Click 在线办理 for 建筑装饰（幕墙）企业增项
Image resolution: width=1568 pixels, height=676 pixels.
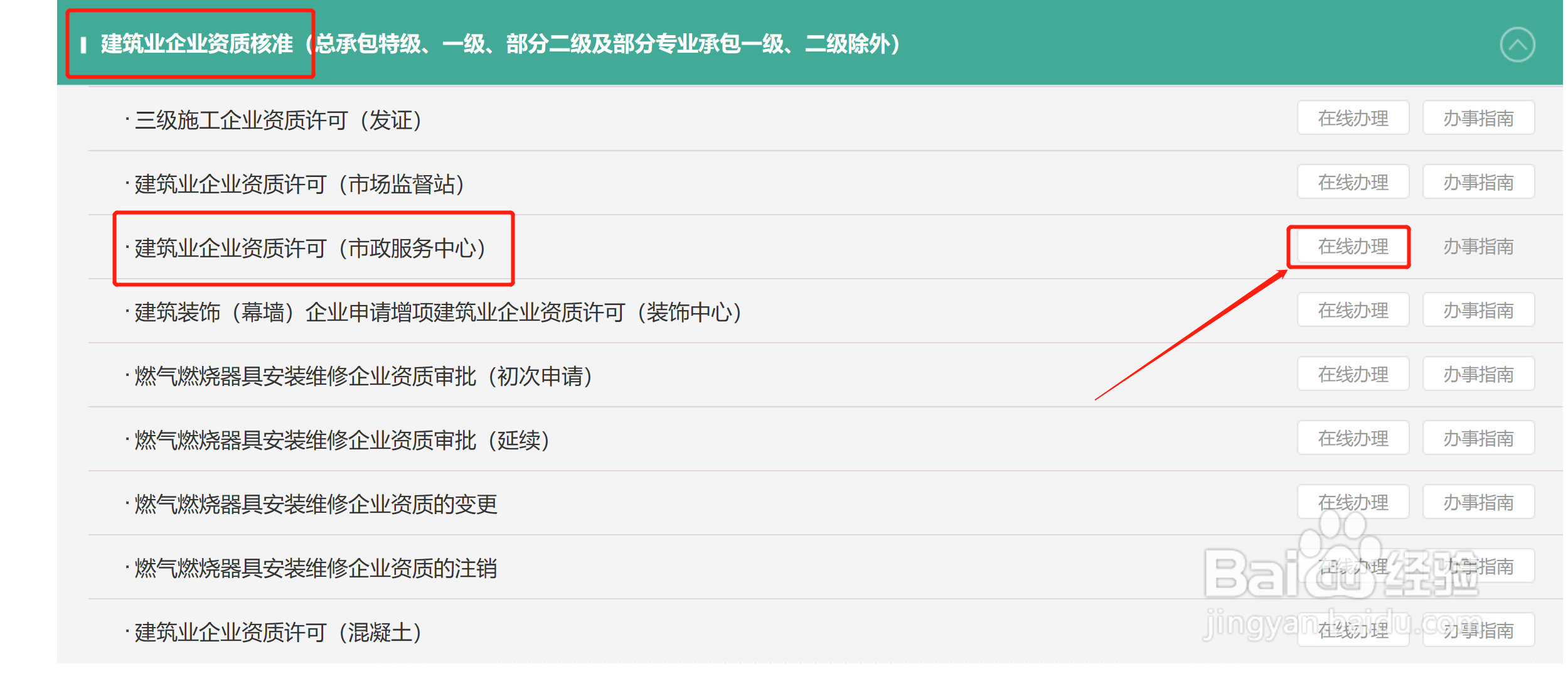tap(1353, 310)
